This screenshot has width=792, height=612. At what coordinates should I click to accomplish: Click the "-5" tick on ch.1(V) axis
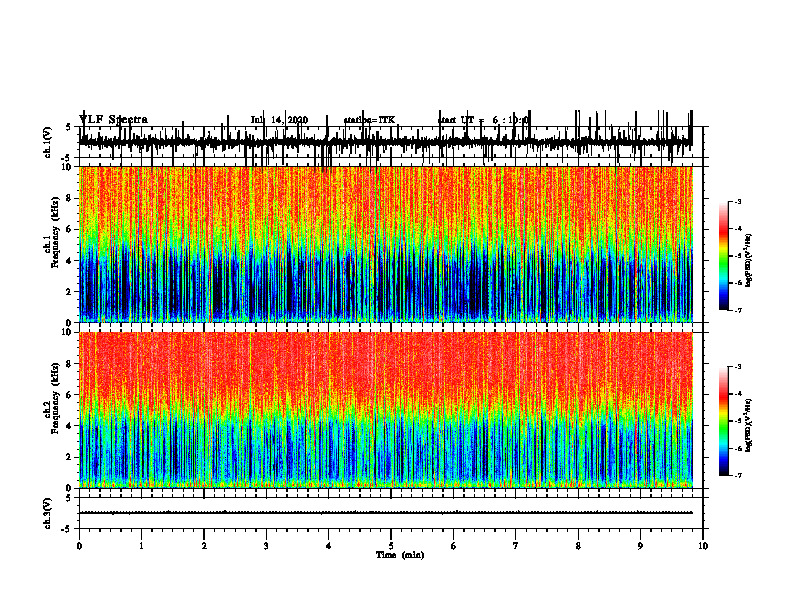(67, 158)
